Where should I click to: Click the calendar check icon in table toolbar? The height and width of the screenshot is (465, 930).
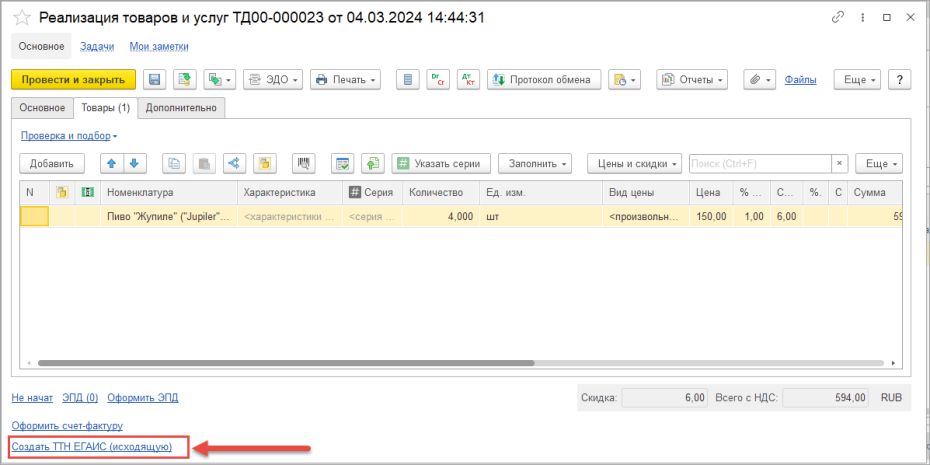point(343,164)
